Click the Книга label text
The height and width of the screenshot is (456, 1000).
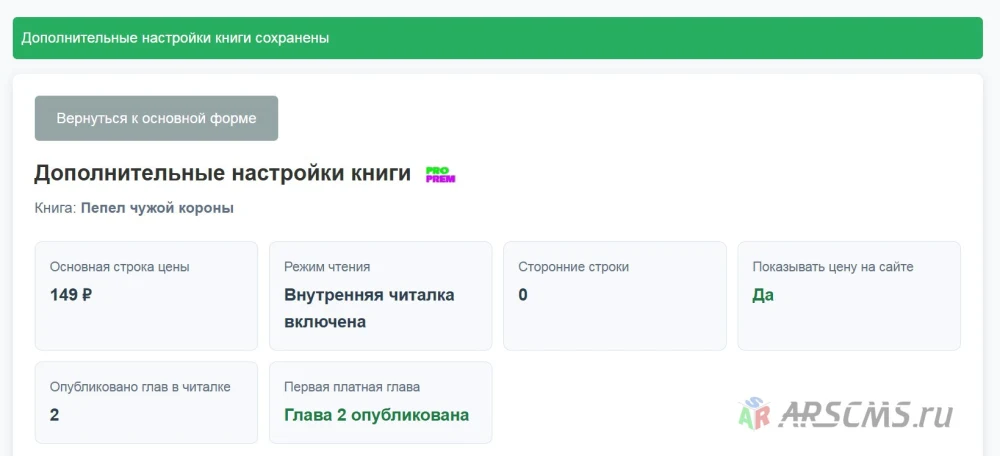[55, 209]
